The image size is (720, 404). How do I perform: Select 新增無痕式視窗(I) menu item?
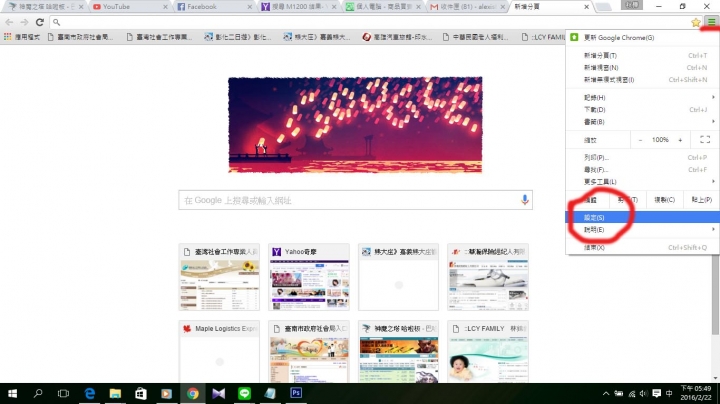(642, 79)
